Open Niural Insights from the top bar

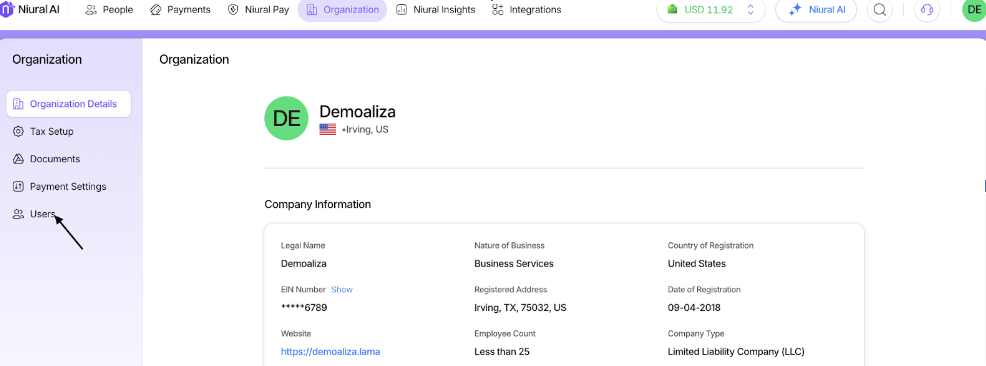(436, 9)
